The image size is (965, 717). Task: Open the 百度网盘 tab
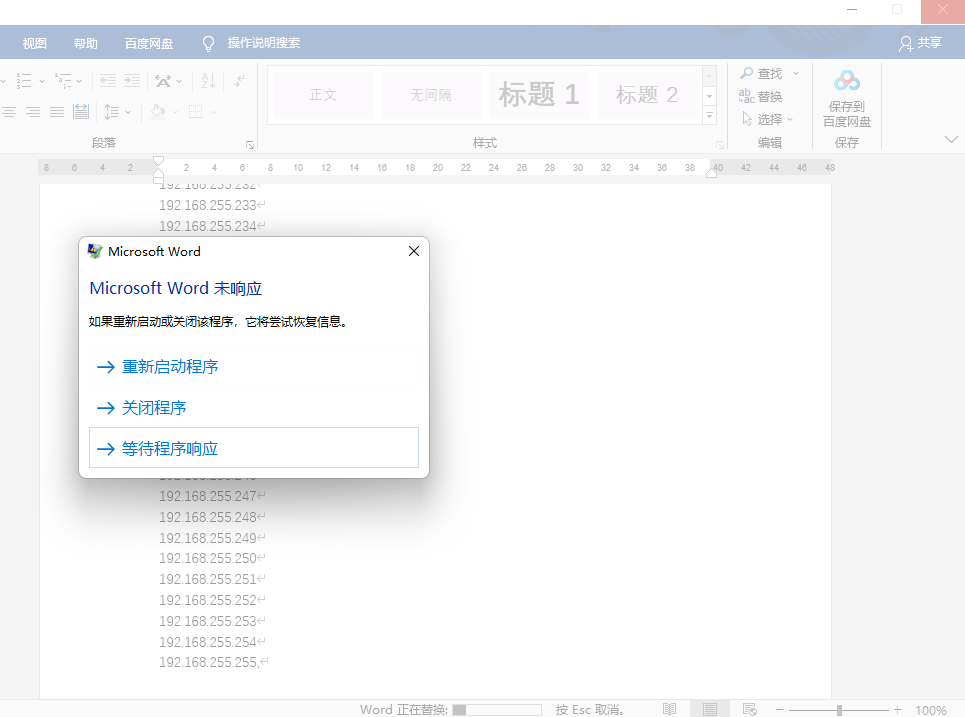(x=149, y=43)
